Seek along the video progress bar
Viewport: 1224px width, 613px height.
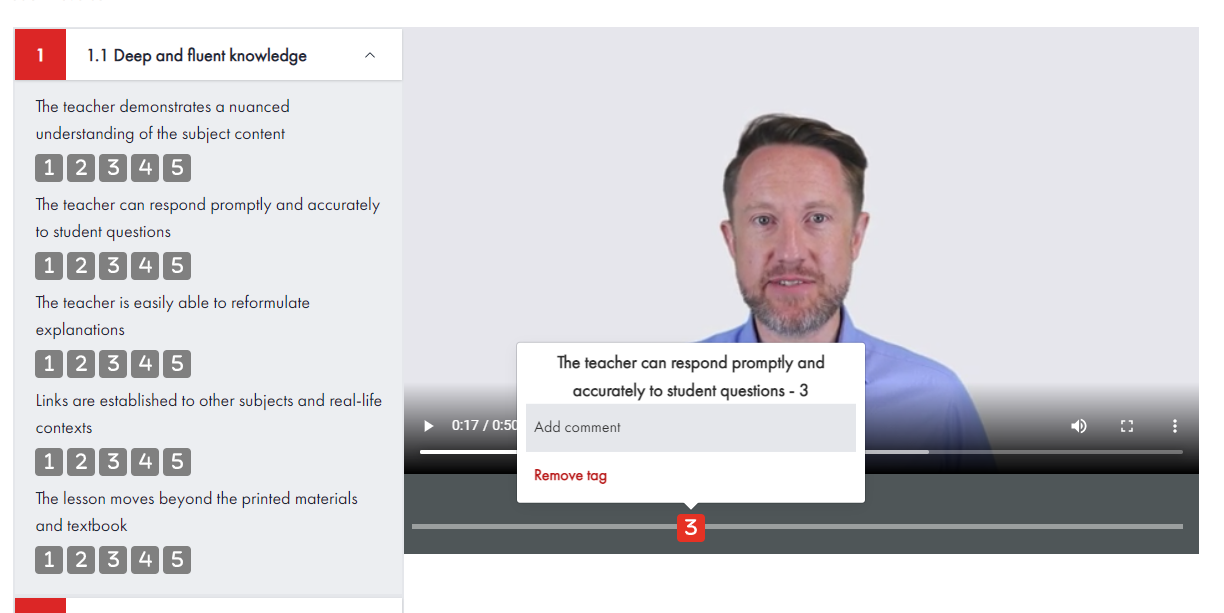[801, 452]
